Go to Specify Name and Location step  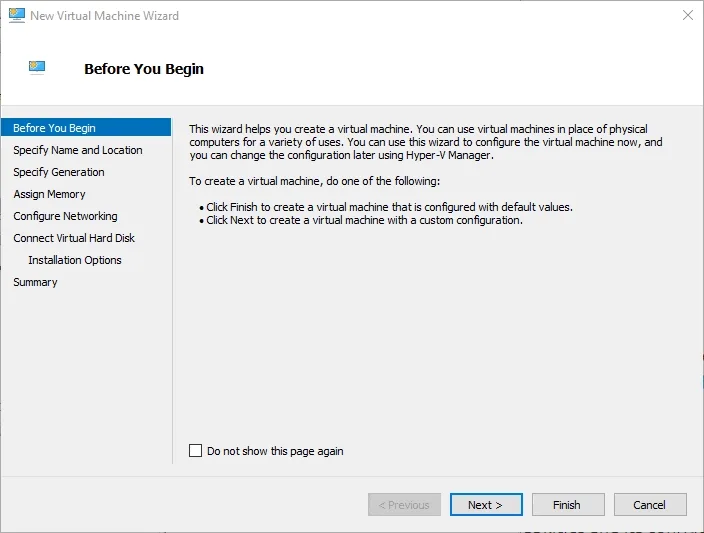[78, 150]
